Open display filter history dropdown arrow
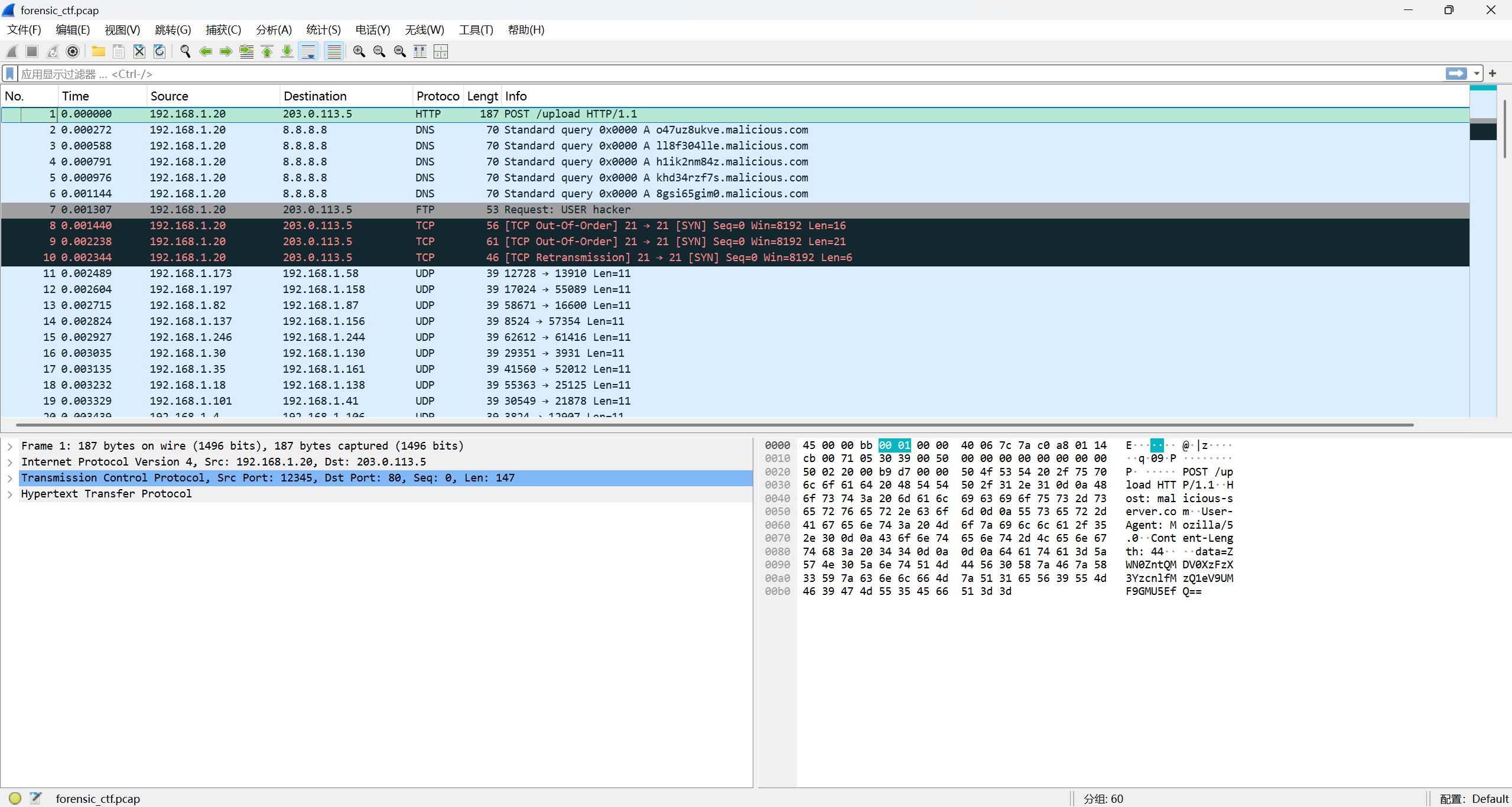Image resolution: width=1512 pixels, height=807 pixels. 1477,74
